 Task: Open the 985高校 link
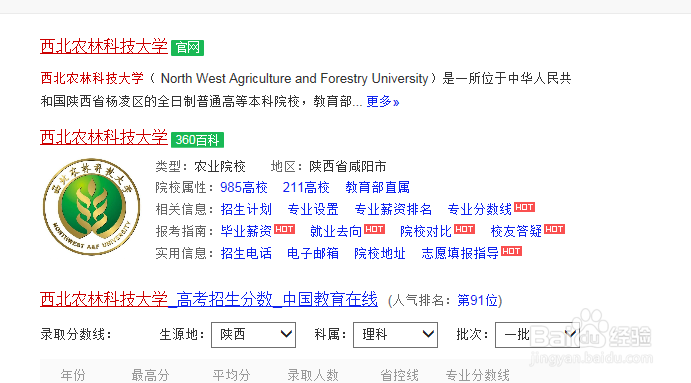(x=244, y=187)
